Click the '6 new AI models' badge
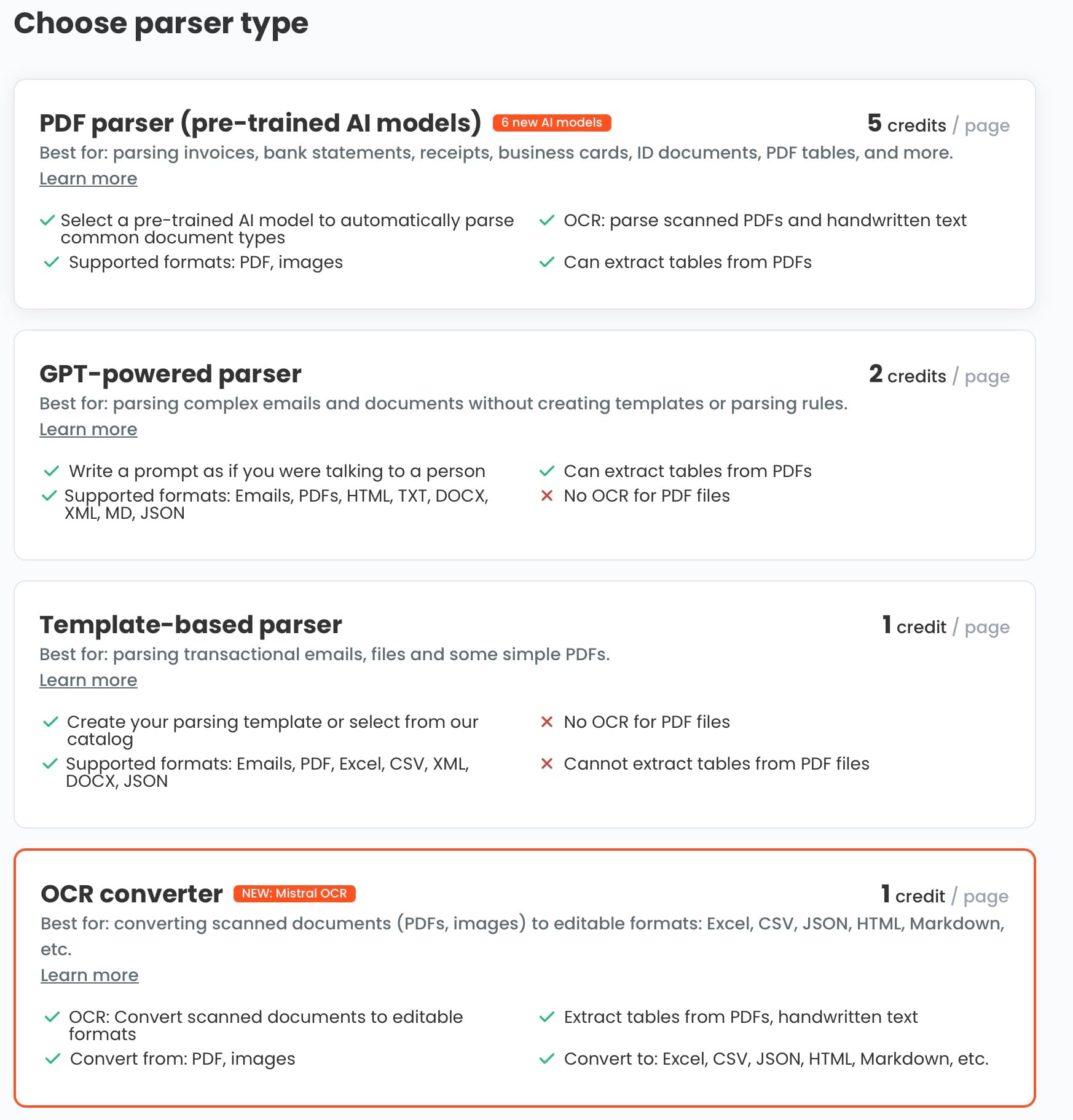 click(x=551, y=123)
